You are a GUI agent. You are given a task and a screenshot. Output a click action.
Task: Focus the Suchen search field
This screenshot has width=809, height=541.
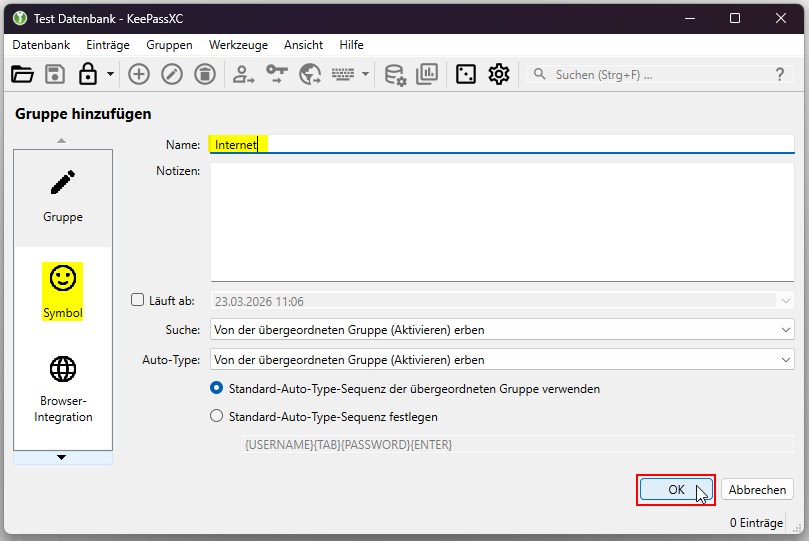pyautogui.click(x=660, y=74)
